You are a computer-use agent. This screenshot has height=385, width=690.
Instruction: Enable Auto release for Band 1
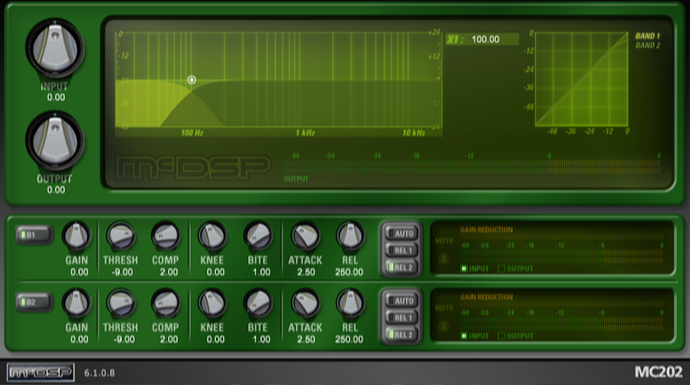[x=401, y=234]
